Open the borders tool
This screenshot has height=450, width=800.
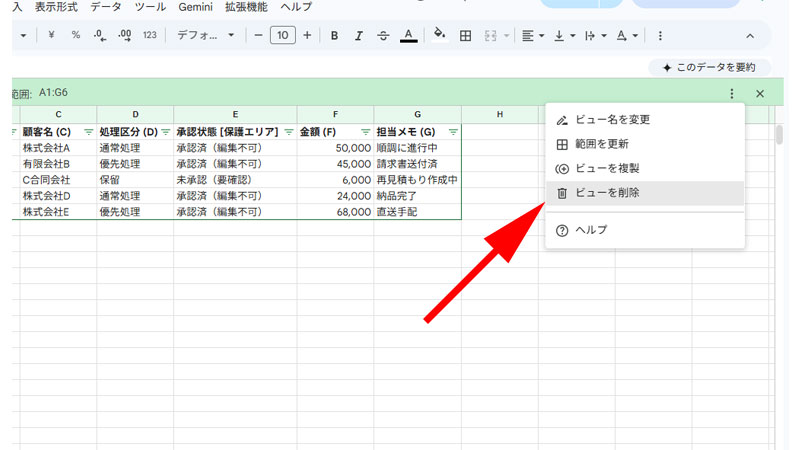465,36
